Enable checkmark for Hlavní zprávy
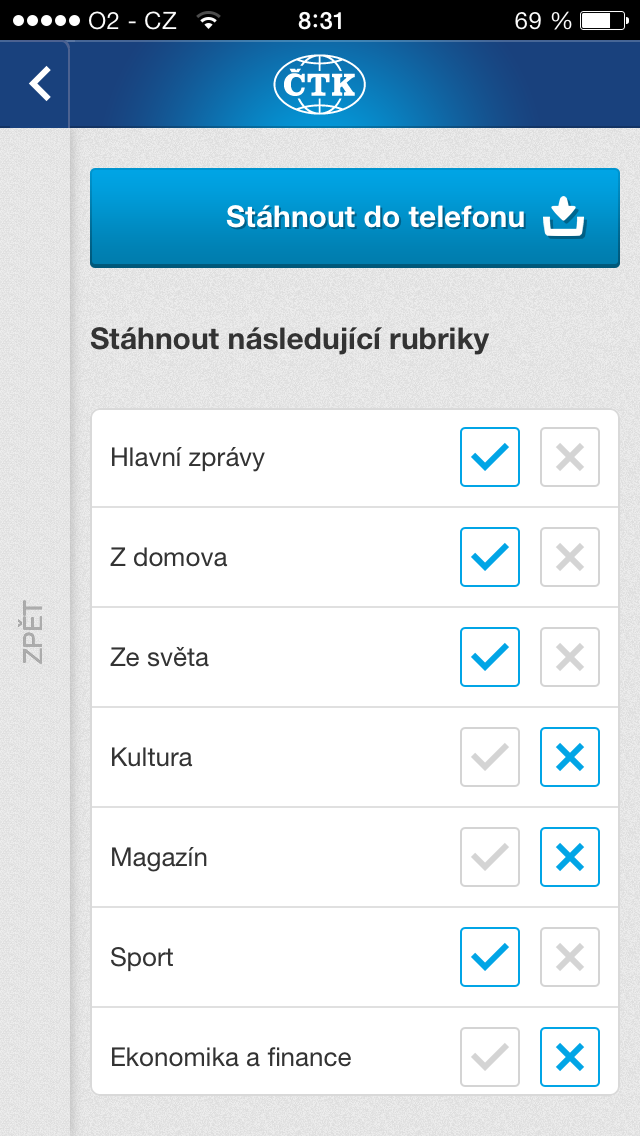This screenshot has width=640, height=1136. (x=490, y=457)
